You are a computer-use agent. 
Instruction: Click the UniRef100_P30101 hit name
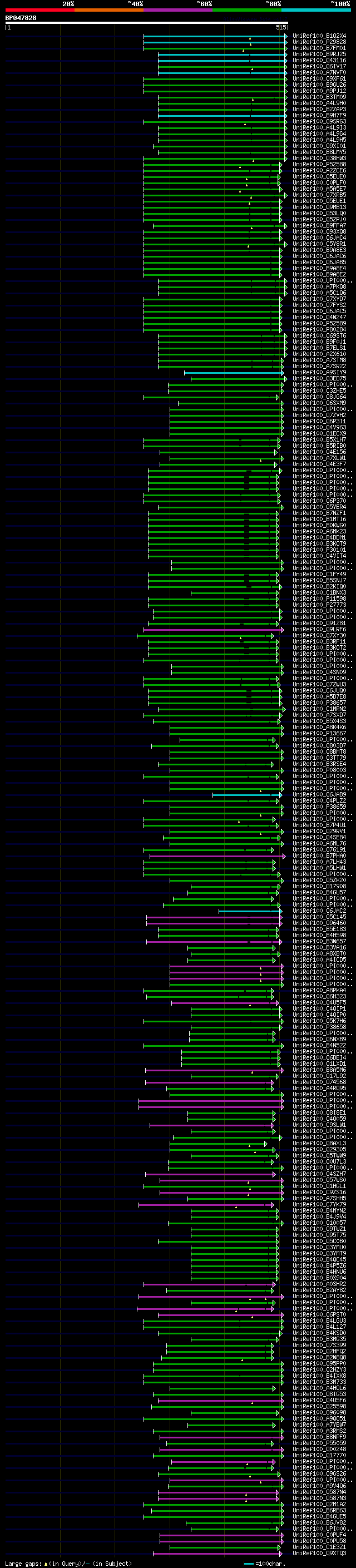[319, 550]
